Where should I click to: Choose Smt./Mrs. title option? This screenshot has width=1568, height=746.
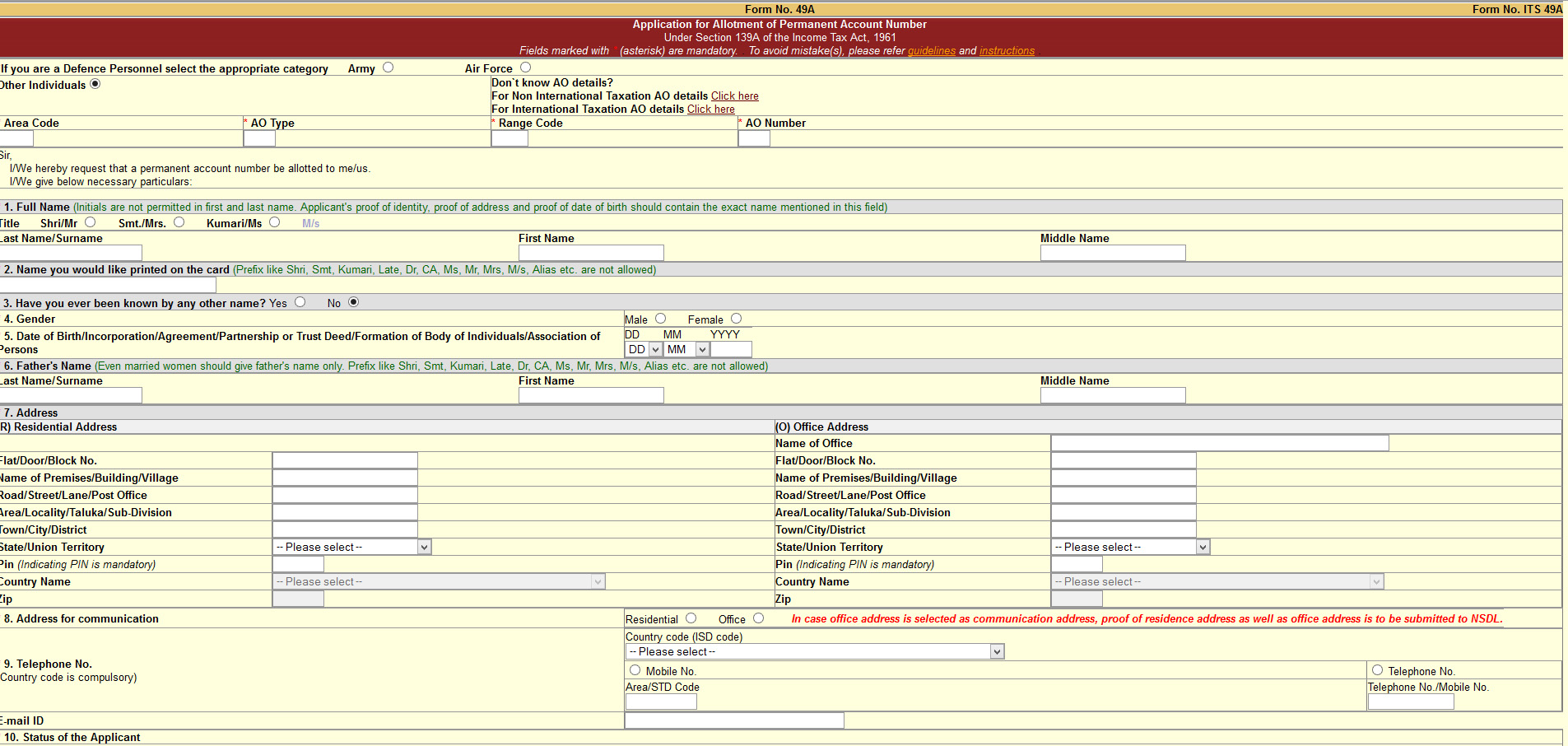pos(179,222)
